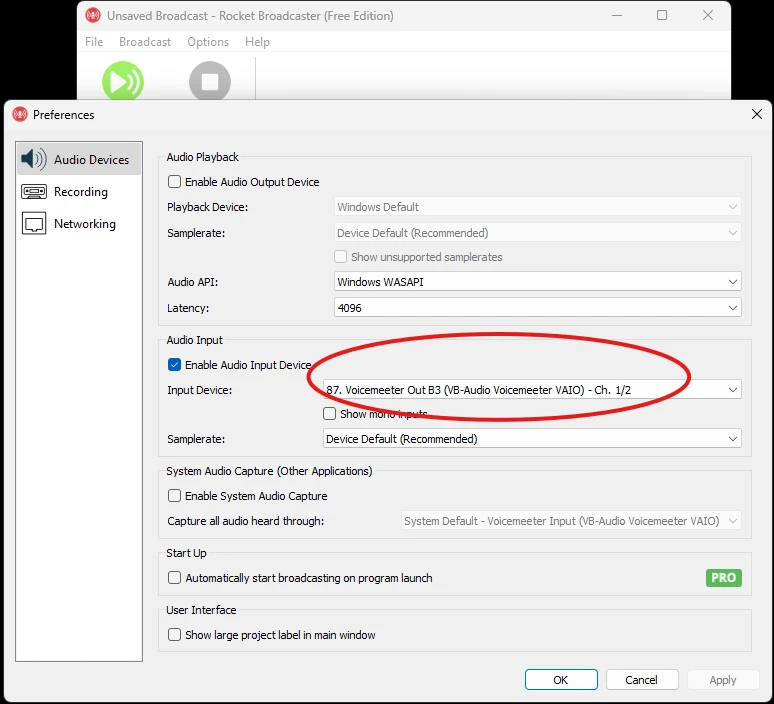Click the Rocket Broadcaster main window app icon
This screenshot has width=774, height=704.
[x=93, y=15]
